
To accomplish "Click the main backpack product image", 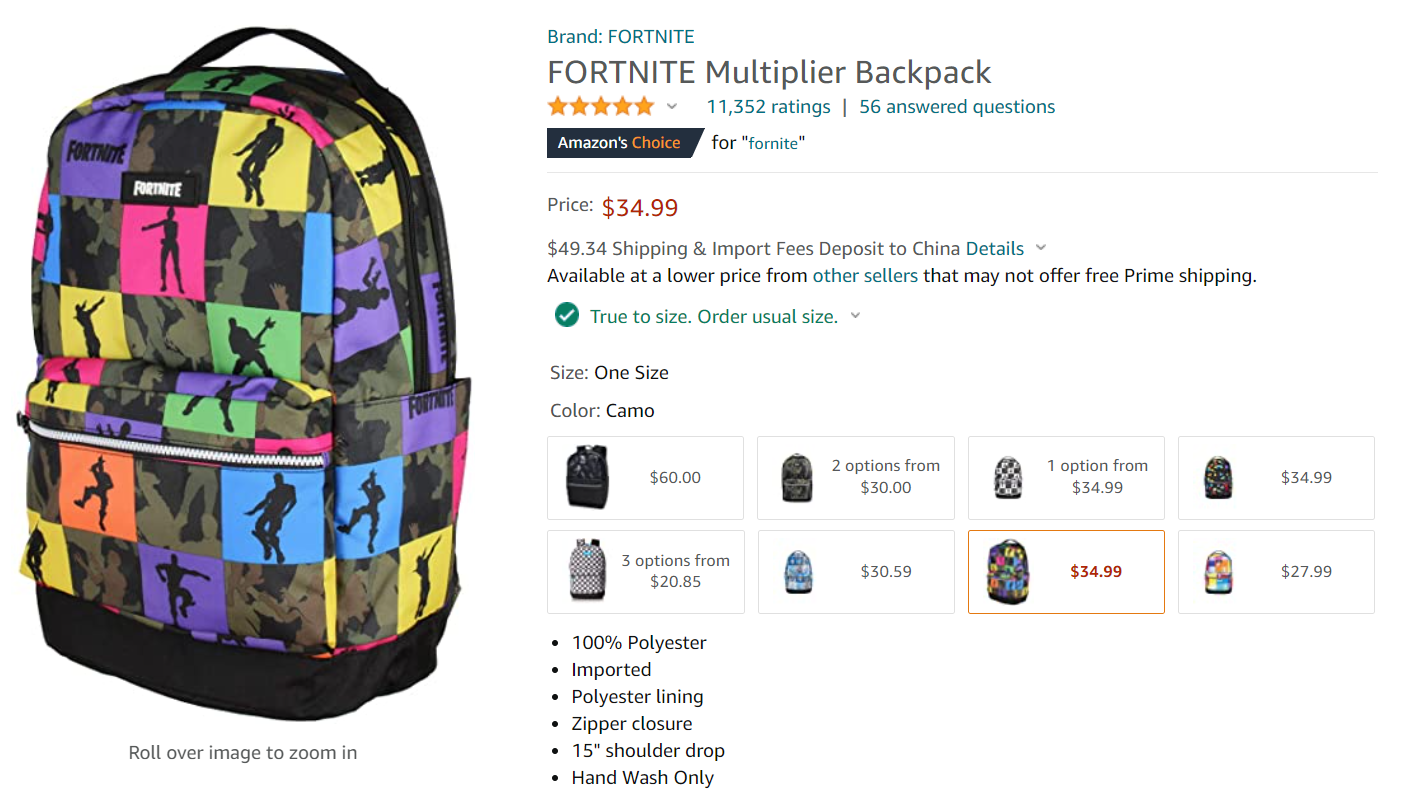I will tap(245, 375).
